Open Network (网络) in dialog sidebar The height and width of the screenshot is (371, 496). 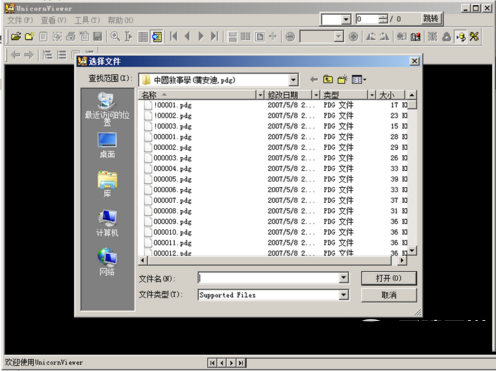[107, 262]
